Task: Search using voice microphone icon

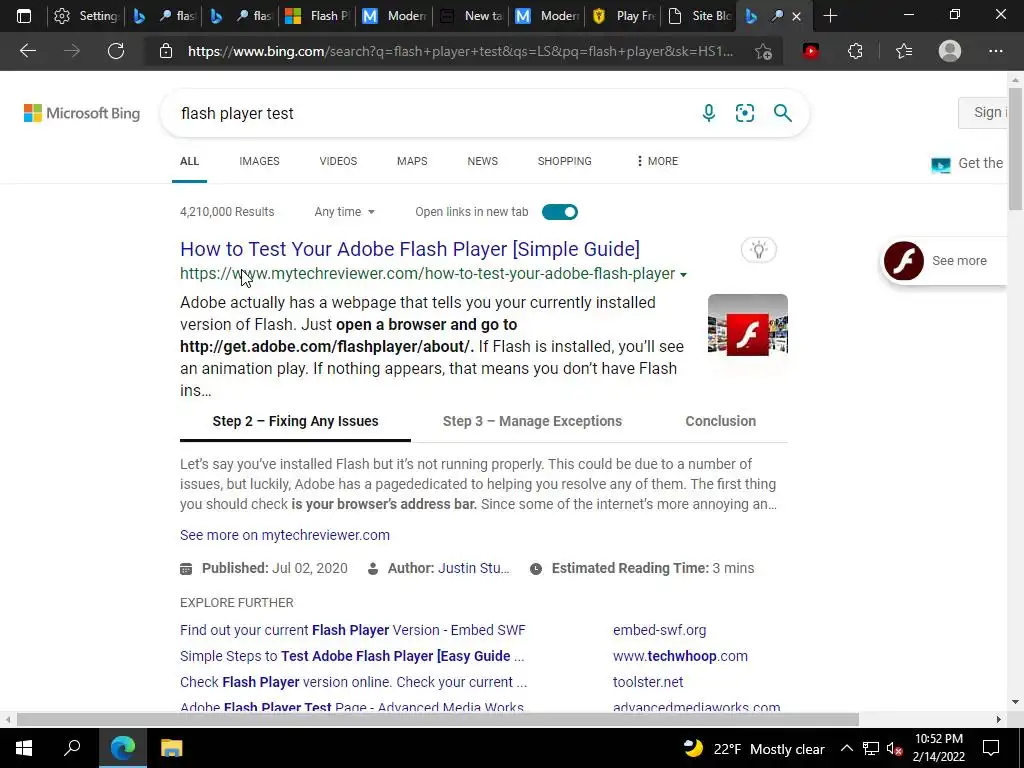Action: point(709,113)
